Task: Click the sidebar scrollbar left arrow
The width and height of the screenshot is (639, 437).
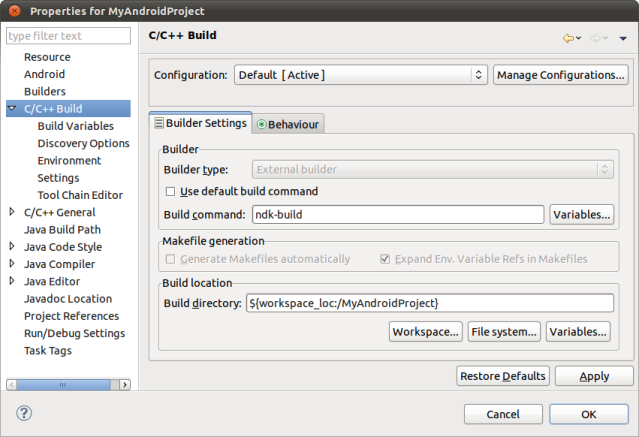Action: (x=12, y=384)
